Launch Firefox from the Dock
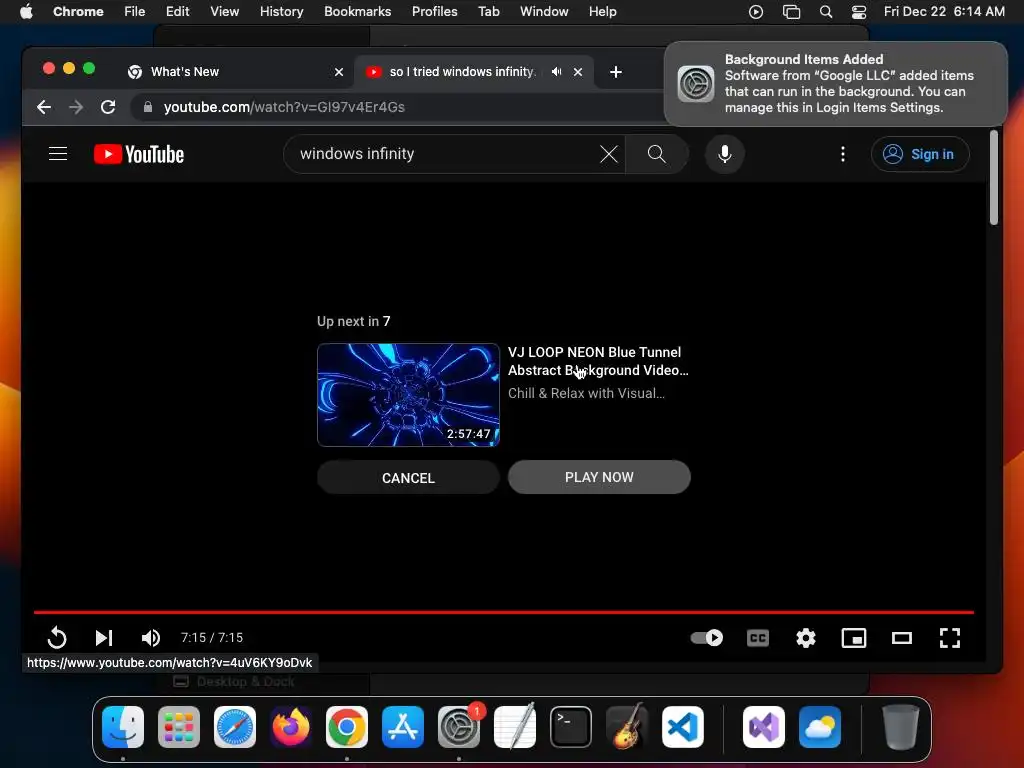 [291, 726]
